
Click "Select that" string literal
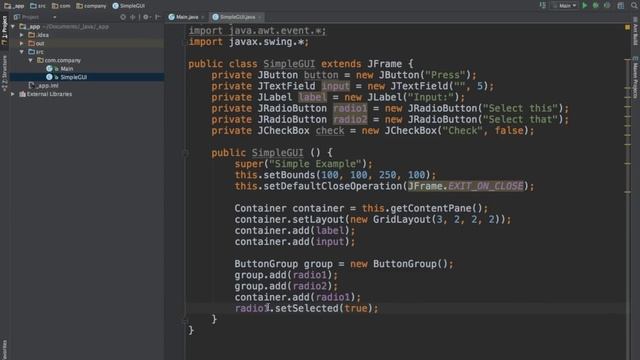pyautogui.click(x=520, y=120)
